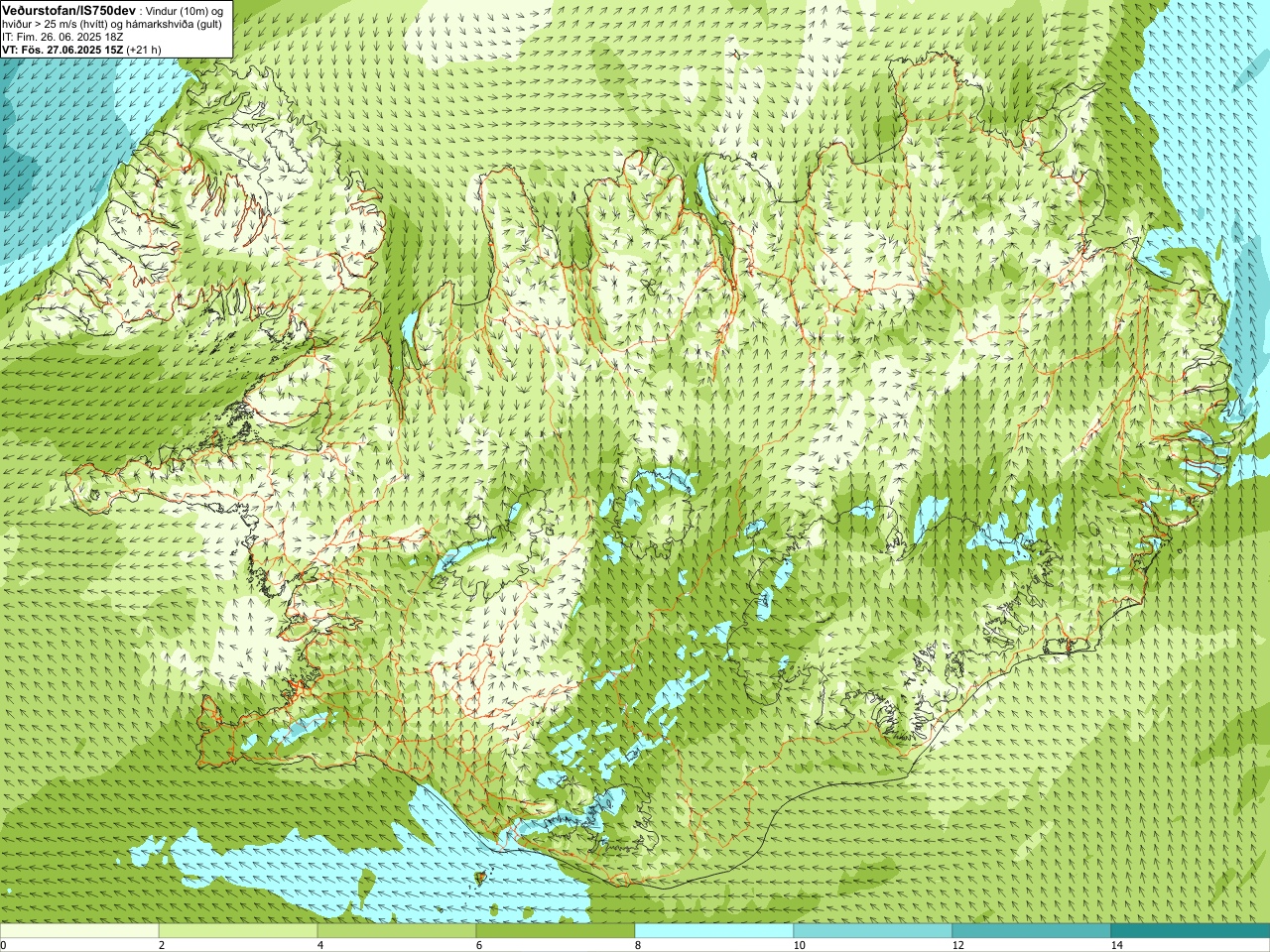This screenshot has height=952, width=1270.
Task: Click the legend scale label "10"
Action: (799, 945)
